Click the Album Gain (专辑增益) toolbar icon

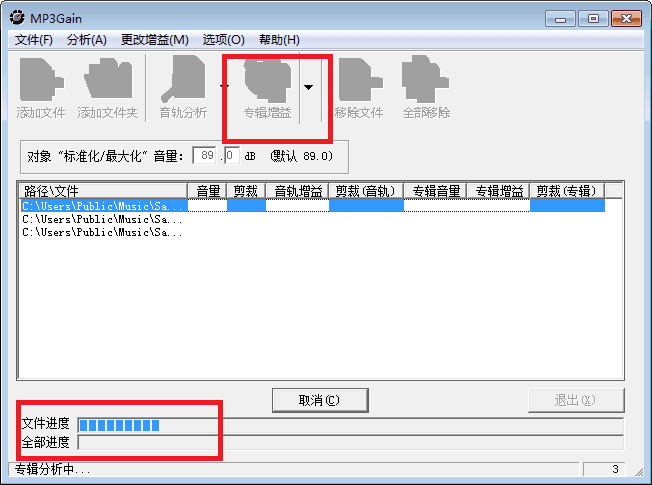pos(267,80)
